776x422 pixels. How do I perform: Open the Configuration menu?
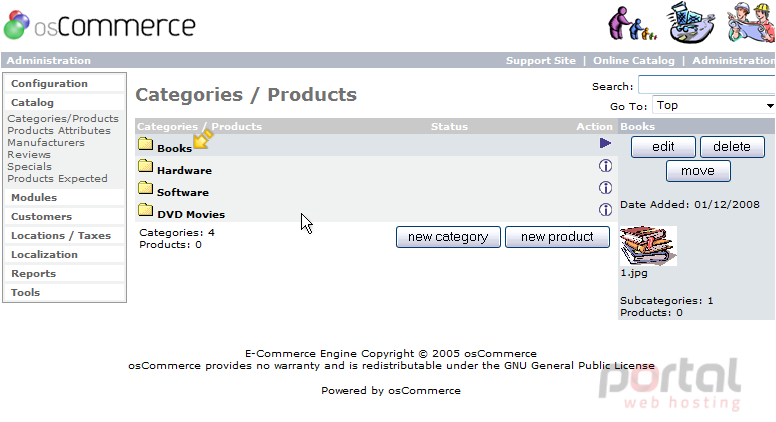click(x=49, y=84)
